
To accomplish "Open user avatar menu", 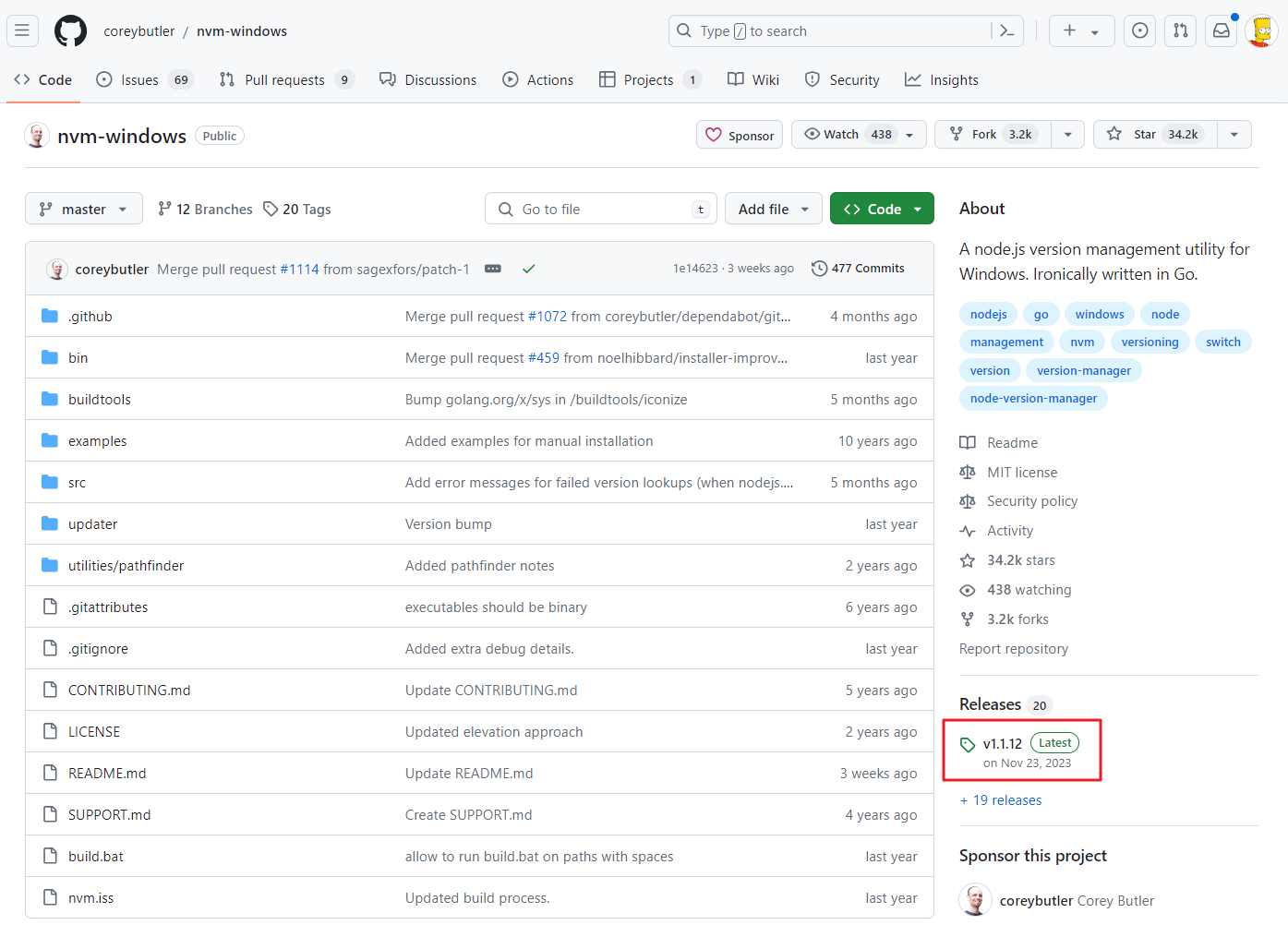I will coord(1262,30).
